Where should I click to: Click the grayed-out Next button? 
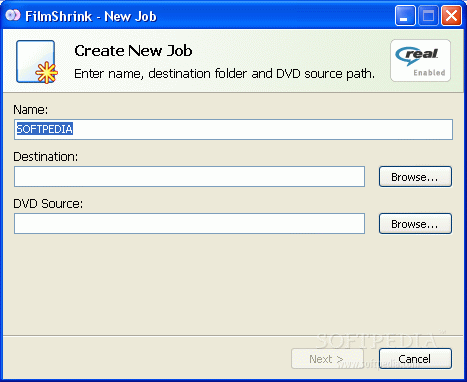coord(327,359)
